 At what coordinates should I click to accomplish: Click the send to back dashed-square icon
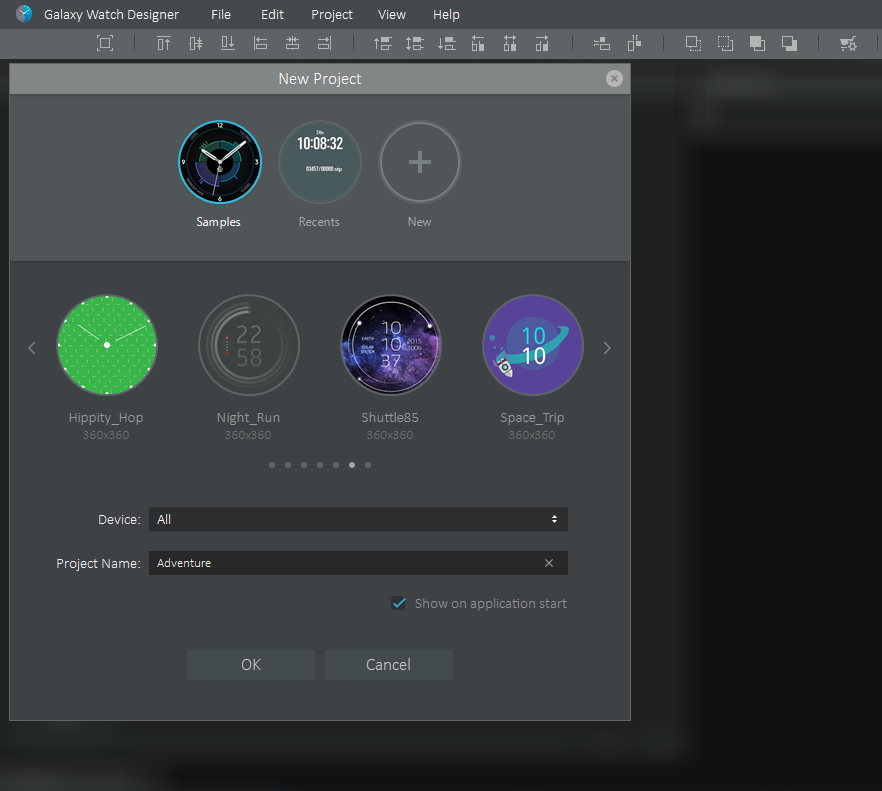click(725, 43)
